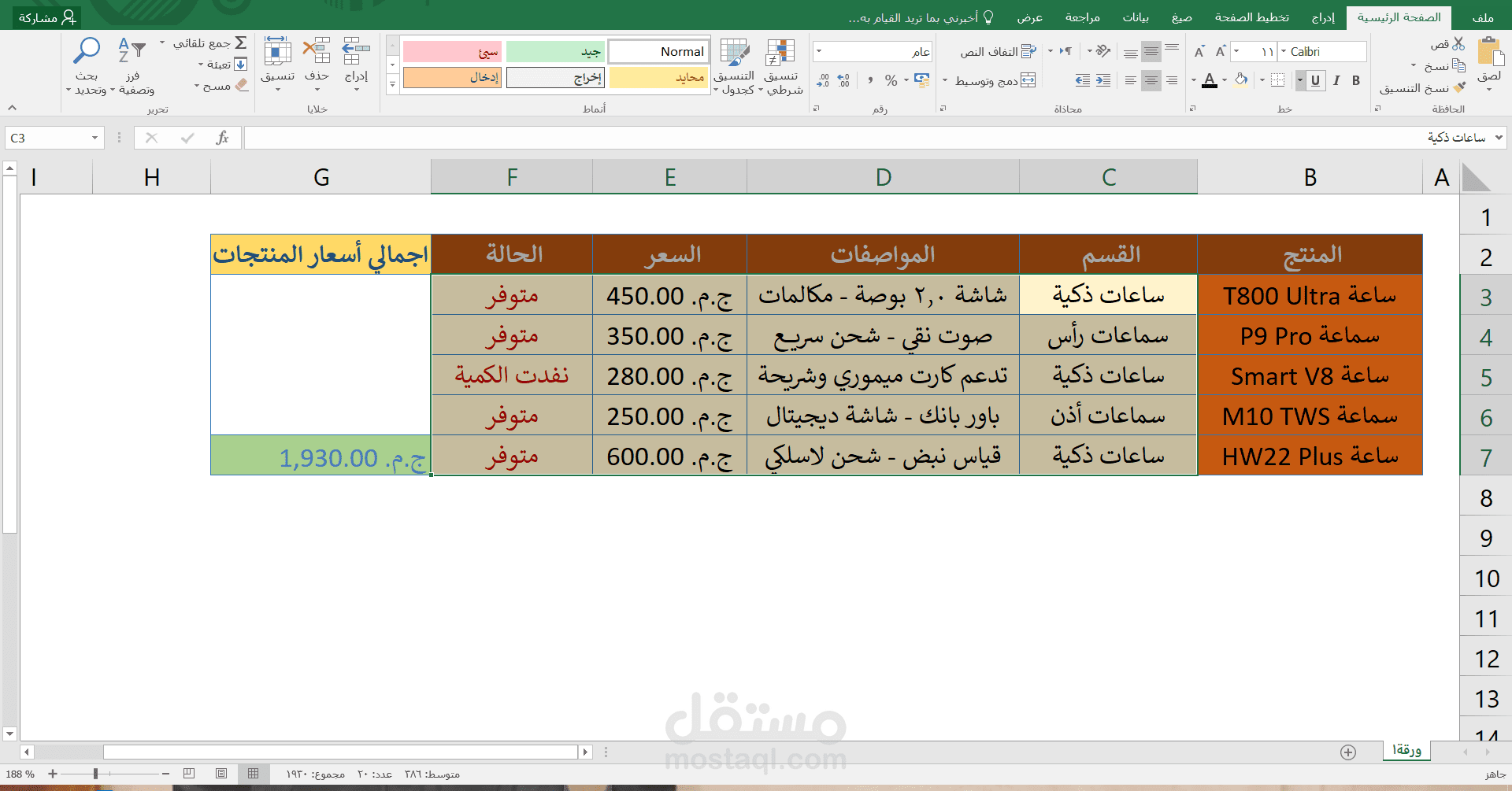The width and height of the screenshot is (1512, 791).
Task: Apply comma style number format
Action: [x=870, y=80]
